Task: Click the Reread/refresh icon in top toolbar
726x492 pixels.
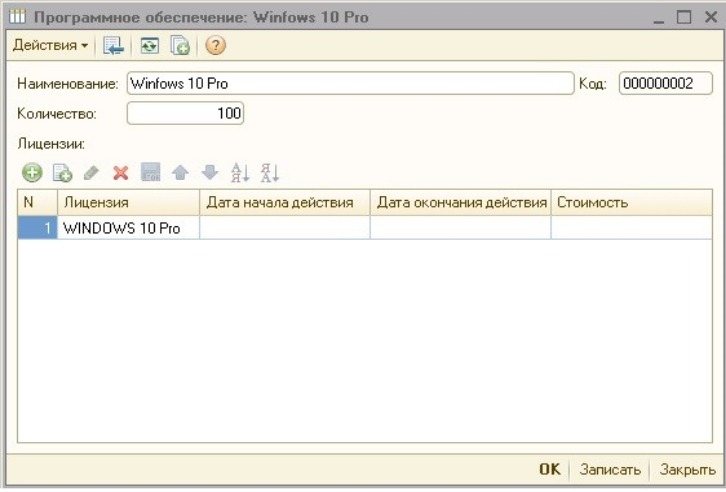Action: (149, 46)
